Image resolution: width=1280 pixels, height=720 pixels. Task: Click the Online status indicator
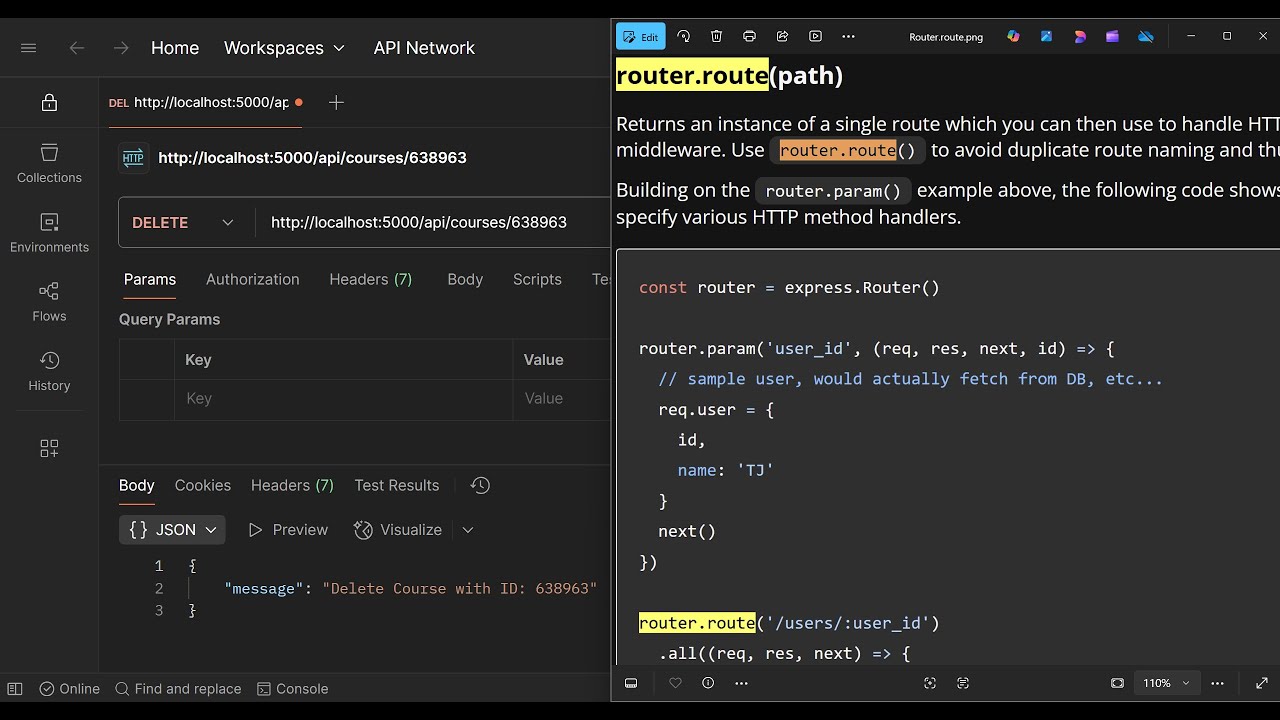70,689
